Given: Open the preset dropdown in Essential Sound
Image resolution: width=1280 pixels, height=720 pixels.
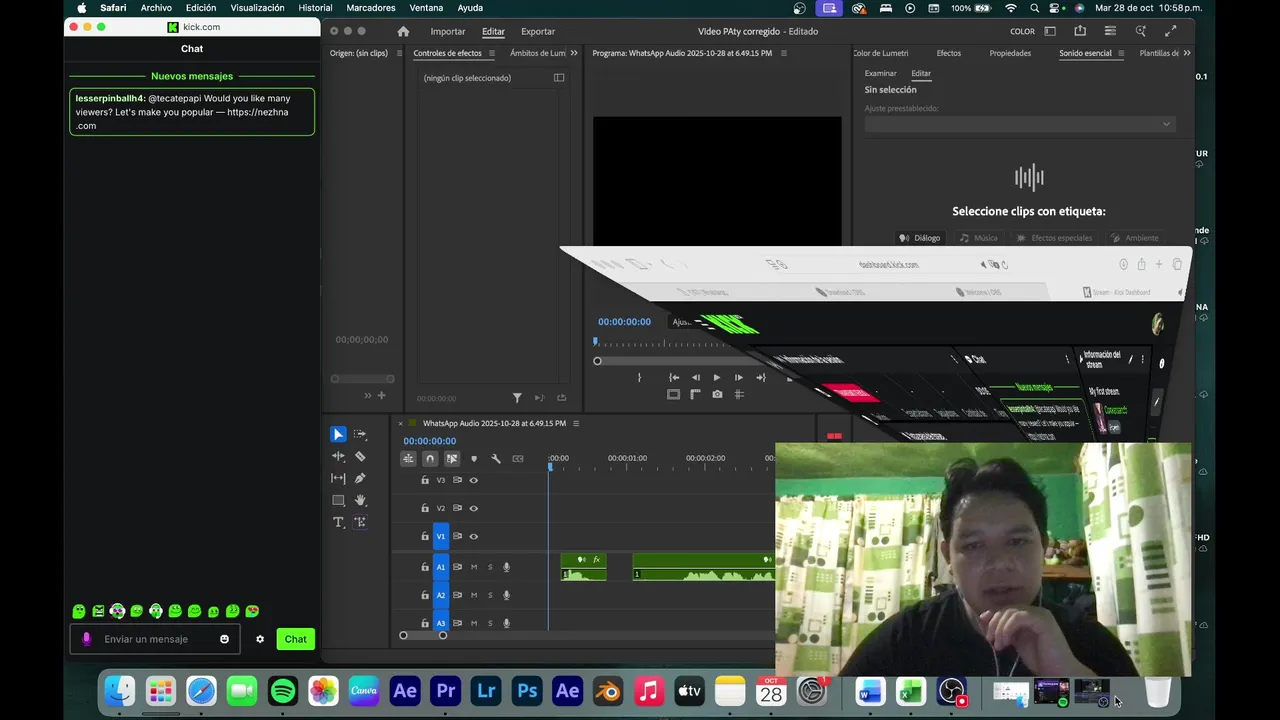Looking at the screenshot, I should tap(1019, 124).
